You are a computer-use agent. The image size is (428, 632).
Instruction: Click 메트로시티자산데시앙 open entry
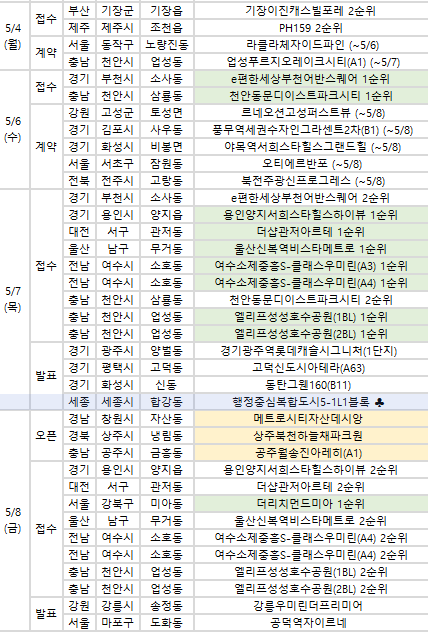tap(311, 419)
